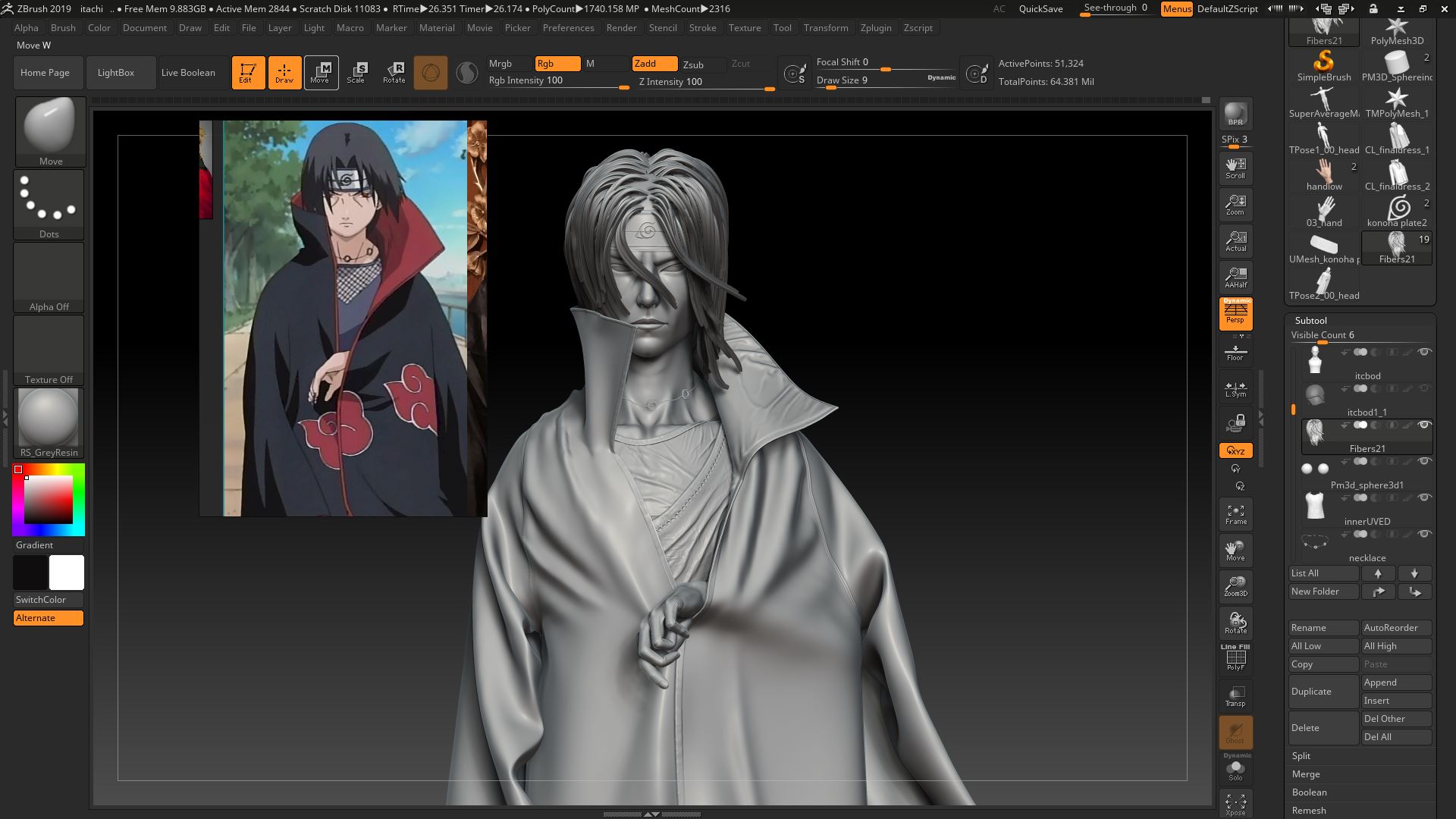Screen dimensions: 1456x819
Task: Click the QuickSave button
Action: coord(1040,9)
